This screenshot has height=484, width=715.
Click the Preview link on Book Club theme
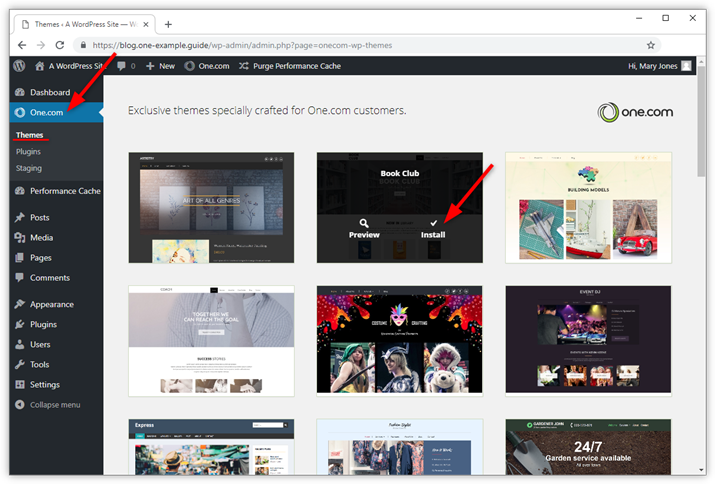click(364, 234)
